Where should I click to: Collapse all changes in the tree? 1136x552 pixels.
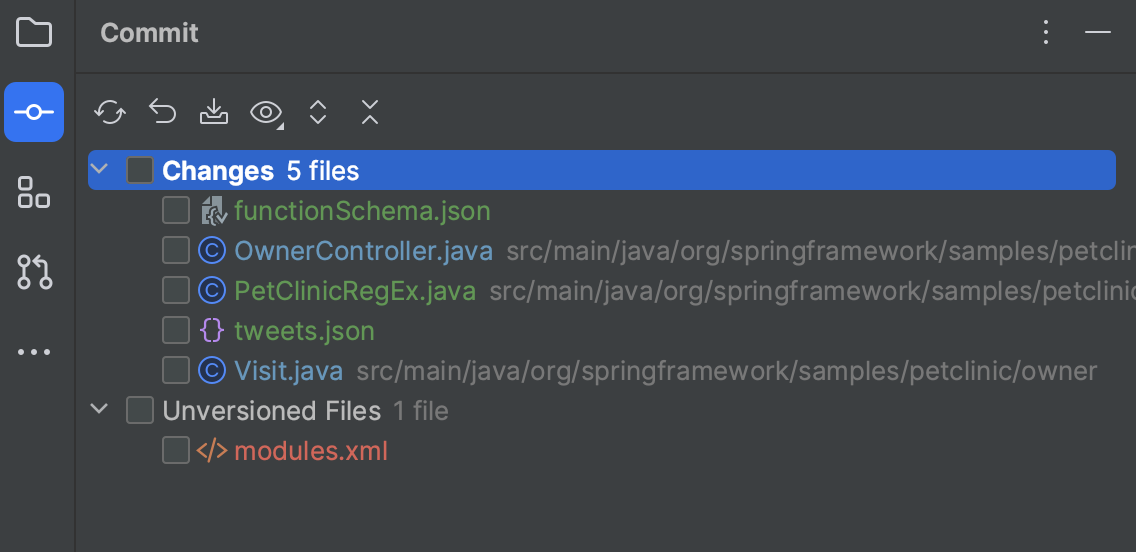click(370, 112)
